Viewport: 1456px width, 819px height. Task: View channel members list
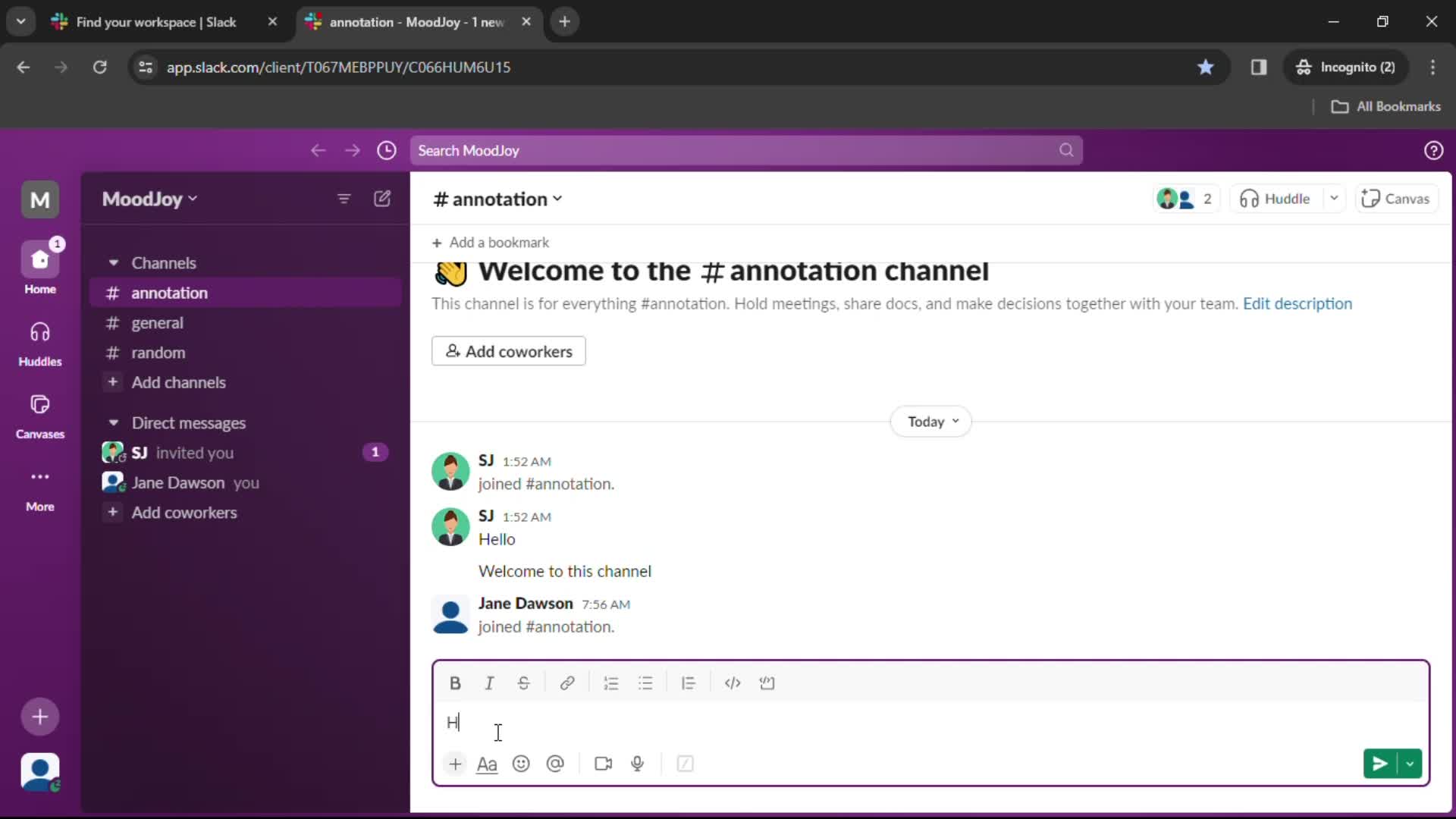click(1185, 199)
